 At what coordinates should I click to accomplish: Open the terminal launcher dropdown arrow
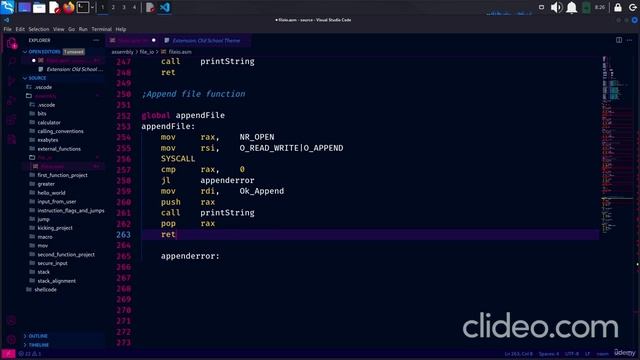click(x=92, y=7)
